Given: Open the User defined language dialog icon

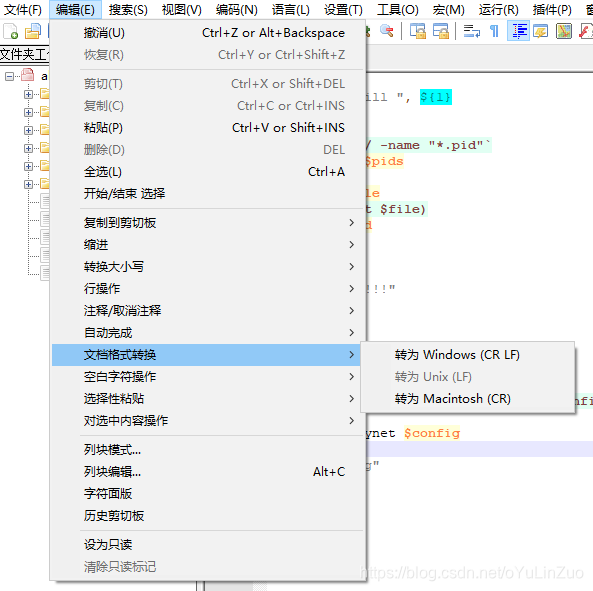Looking at the screenshot, I should coord(541,31).
